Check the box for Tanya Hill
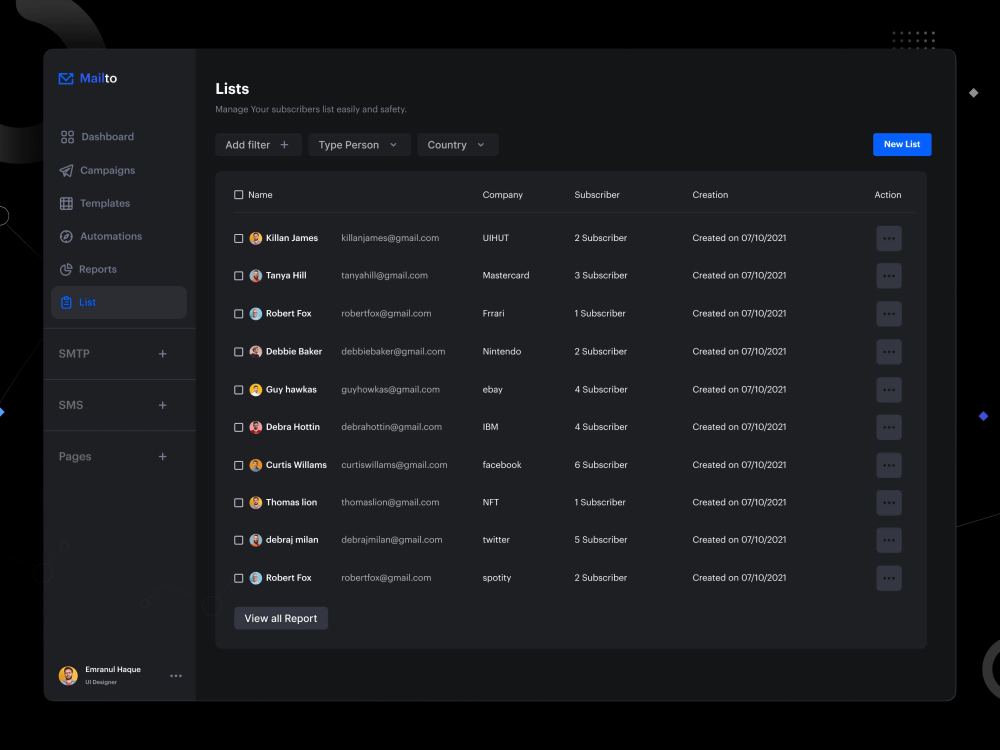 point(239,276)
